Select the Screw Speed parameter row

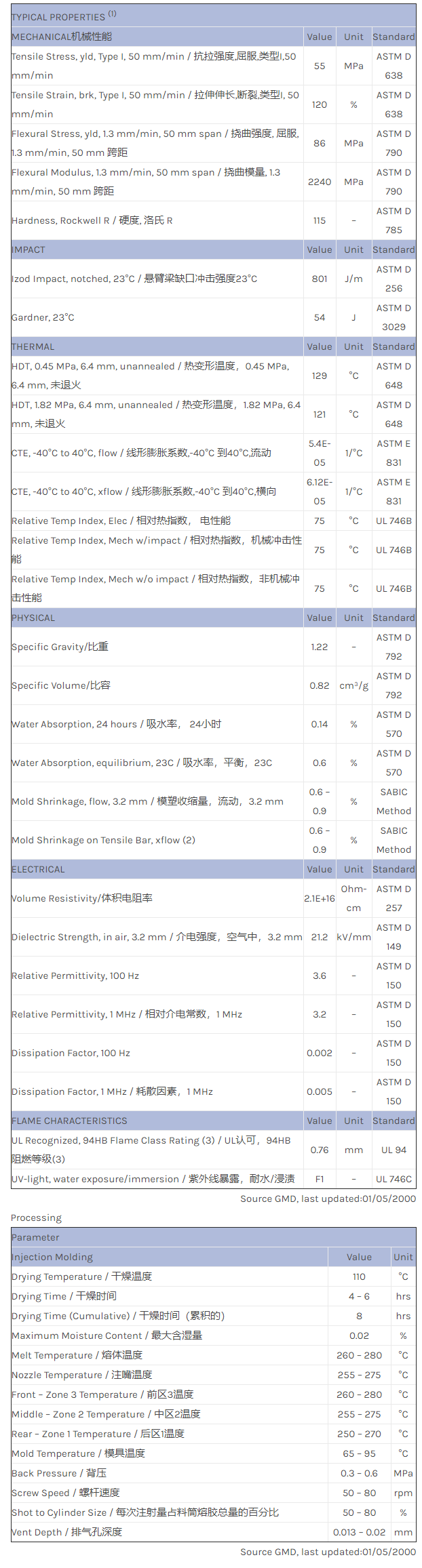66,1493
